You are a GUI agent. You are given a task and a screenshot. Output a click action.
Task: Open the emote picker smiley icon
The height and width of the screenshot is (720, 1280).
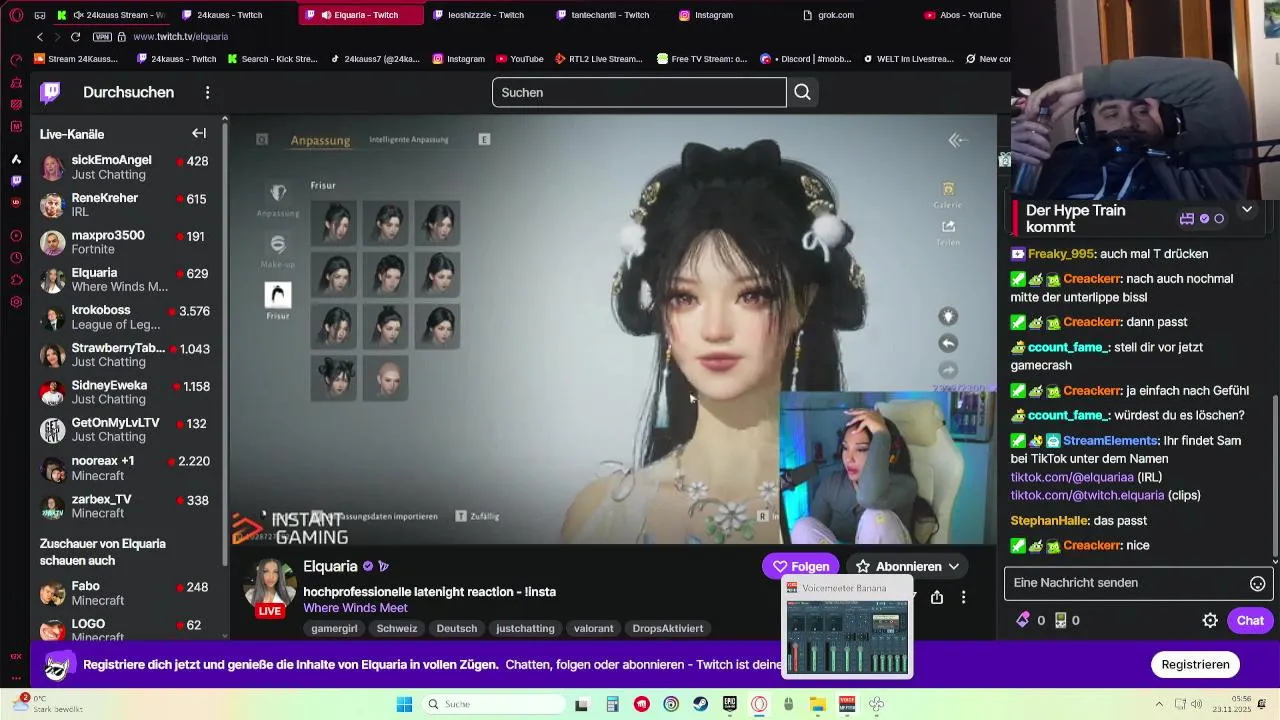click(1258, 583)
